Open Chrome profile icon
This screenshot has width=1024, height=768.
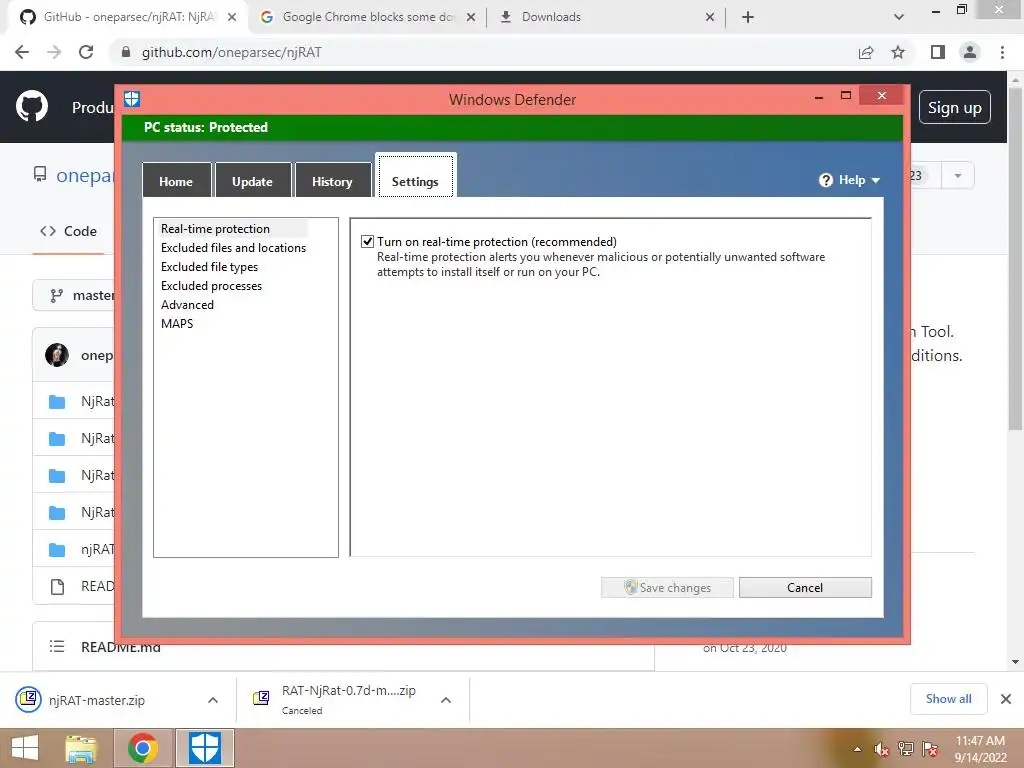pos(970,52)
